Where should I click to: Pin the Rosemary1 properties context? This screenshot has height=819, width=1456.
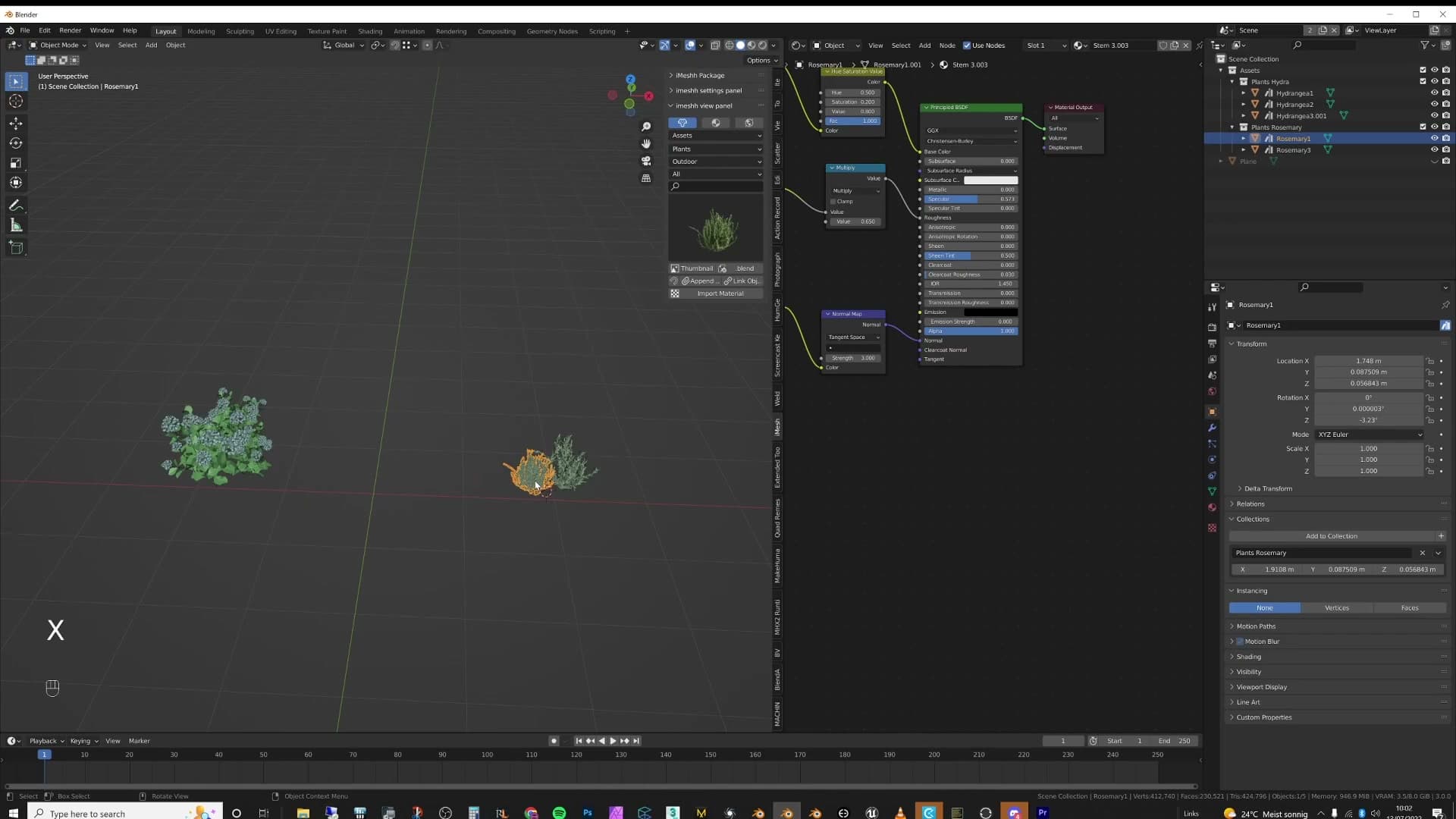pyautogui.click(x=1445, y=305)
